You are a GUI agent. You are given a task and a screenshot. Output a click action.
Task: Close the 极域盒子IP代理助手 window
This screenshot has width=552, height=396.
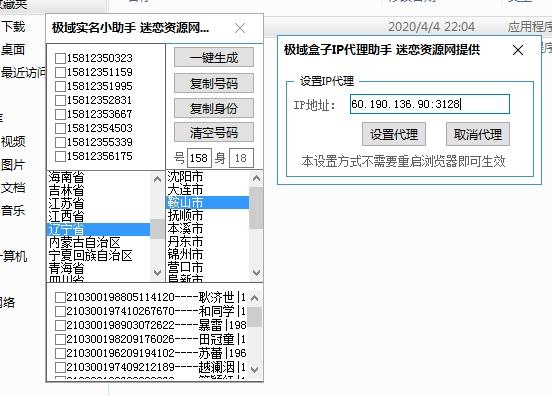click(x=518, y=50)
